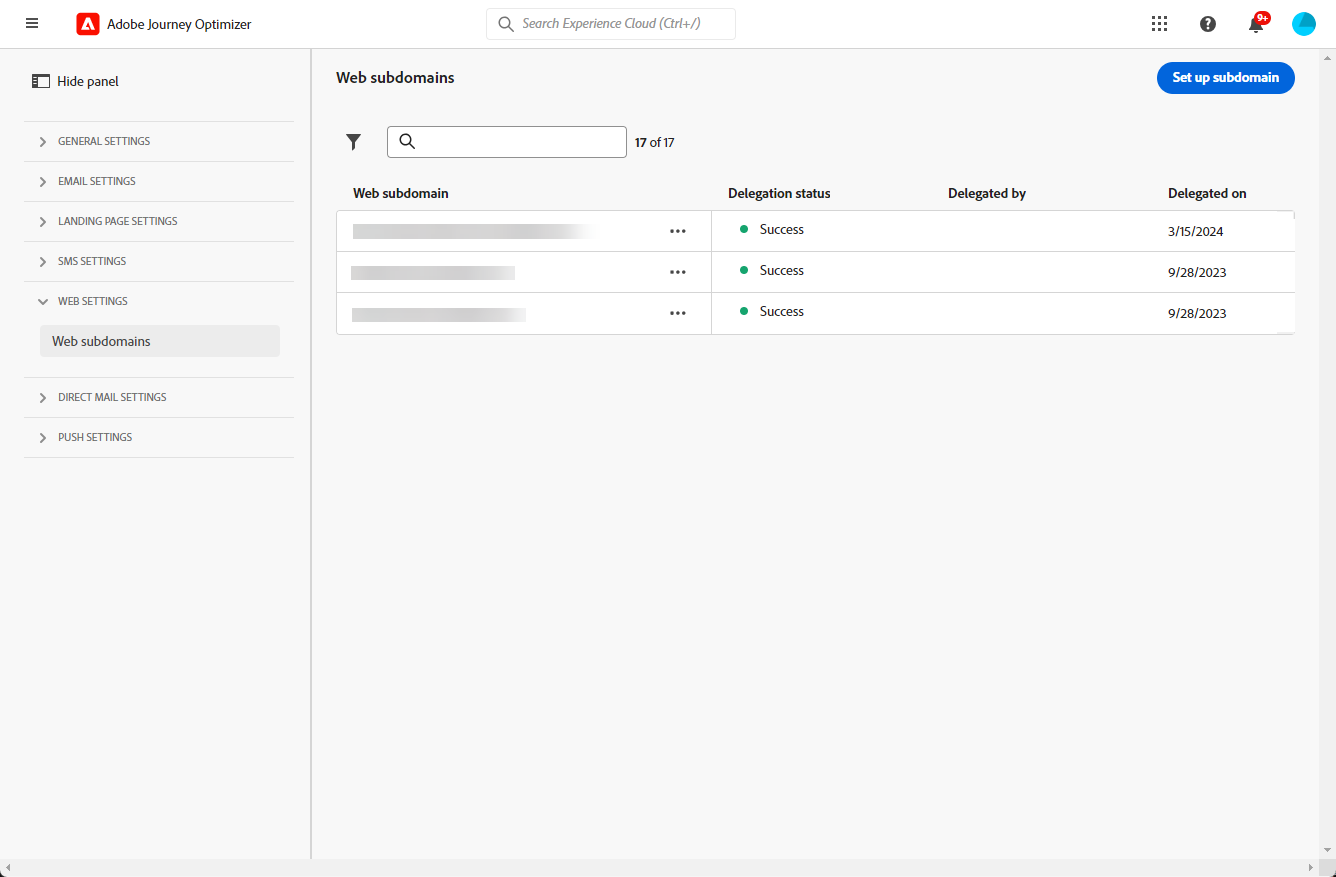Open the help question mark icon
Screen dimensions: 1336x877
pyautogui.click(x=1207, y=24)
